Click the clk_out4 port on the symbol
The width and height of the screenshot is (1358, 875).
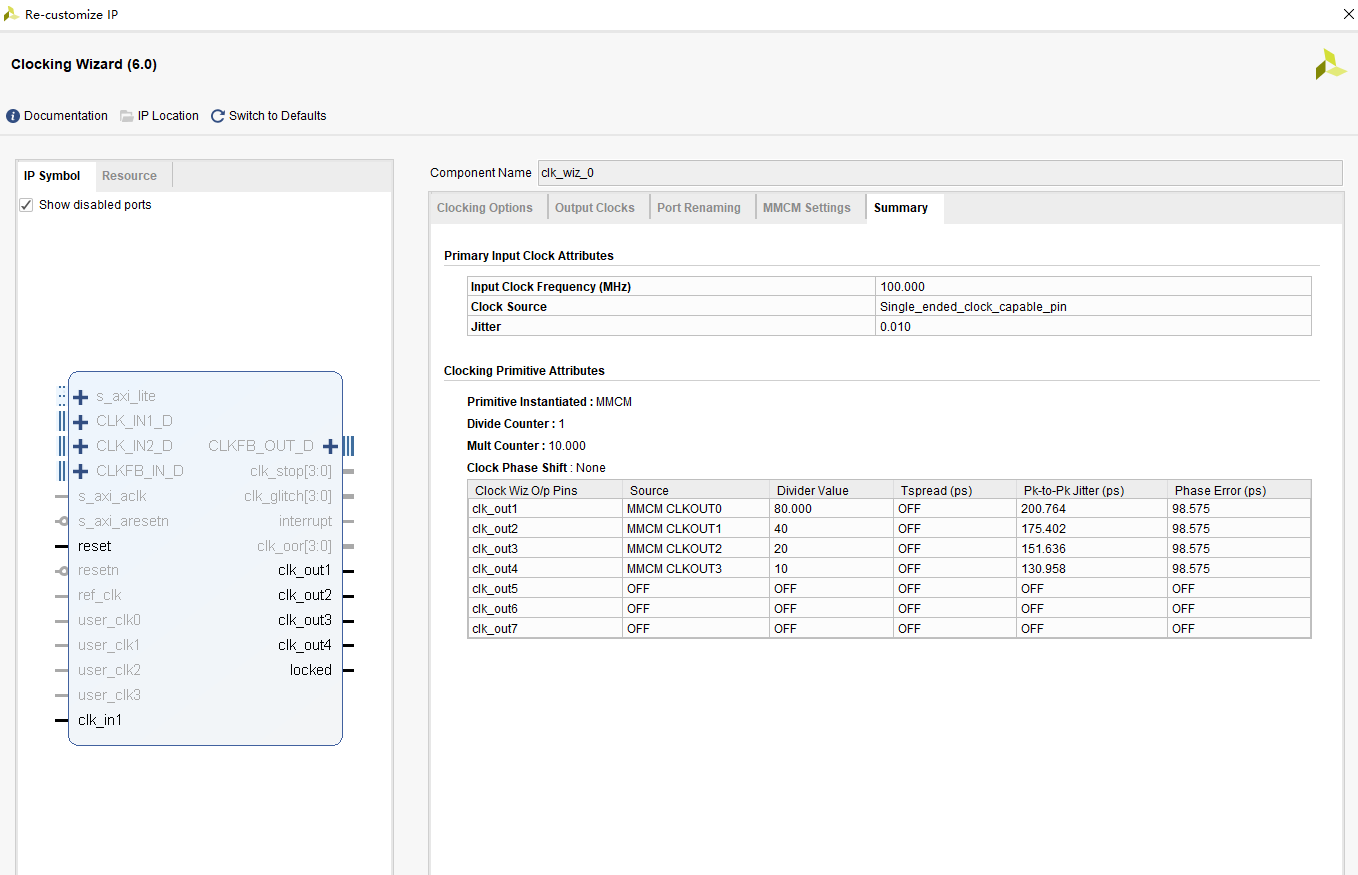click(x=305, y=645)
